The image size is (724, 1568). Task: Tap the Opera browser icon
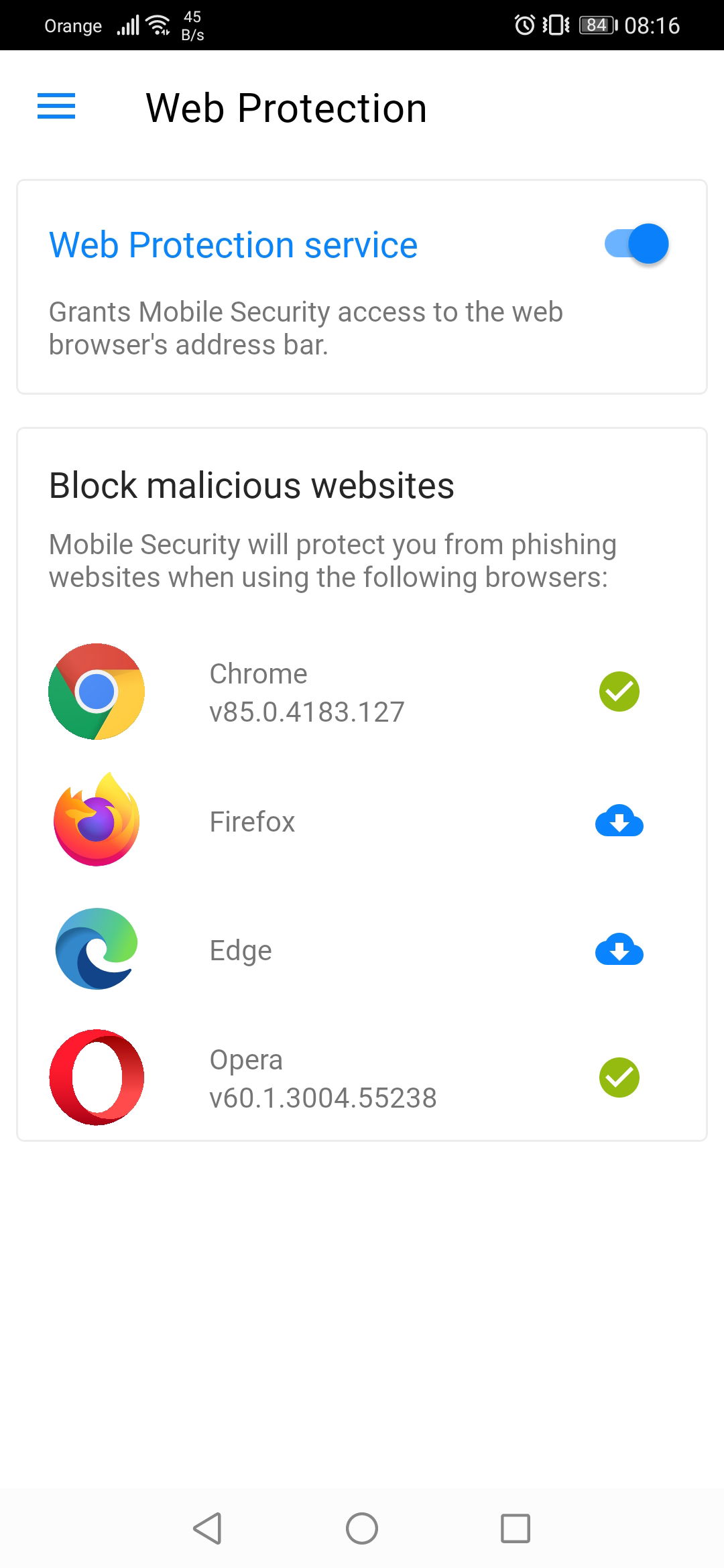pos(97,1077)
